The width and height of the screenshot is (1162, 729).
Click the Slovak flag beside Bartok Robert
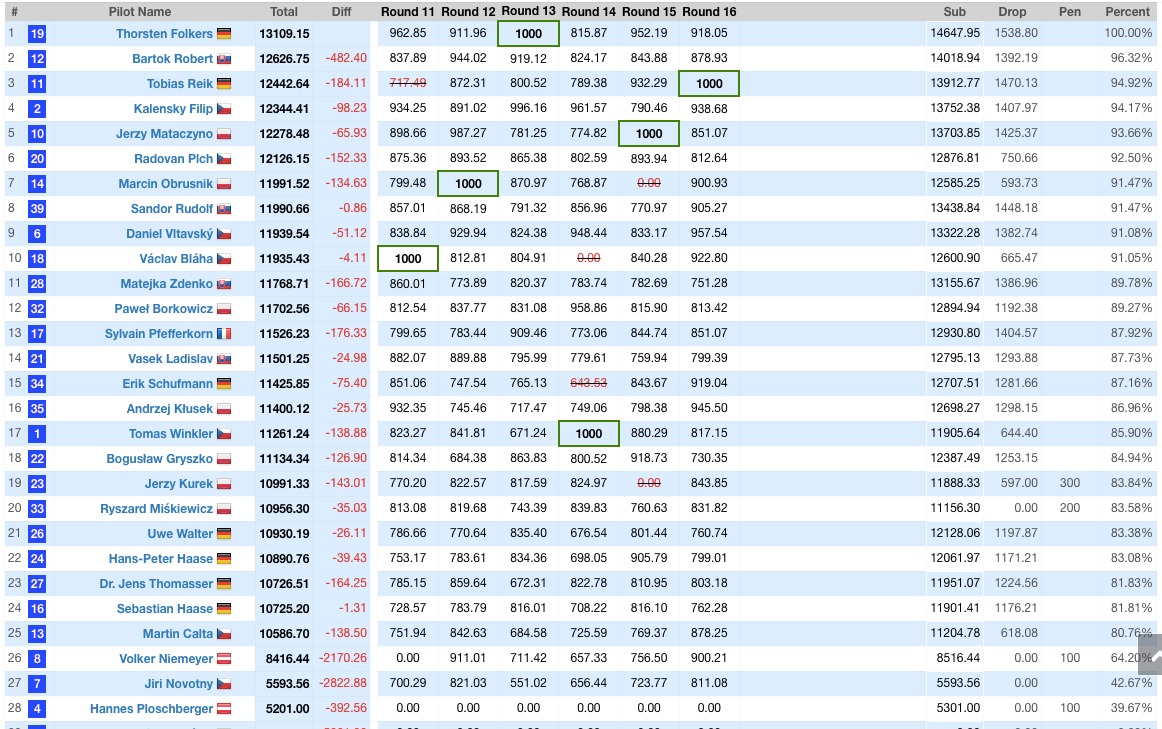tap(224, 59)
